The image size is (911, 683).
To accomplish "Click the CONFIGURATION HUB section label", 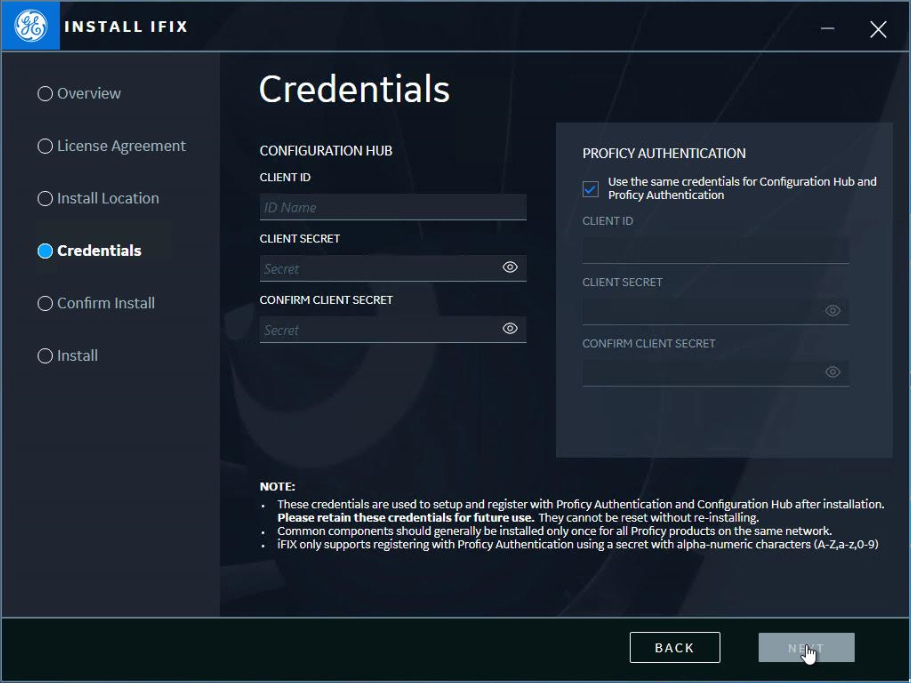I will pyautogui.click(x=326, y=151).
